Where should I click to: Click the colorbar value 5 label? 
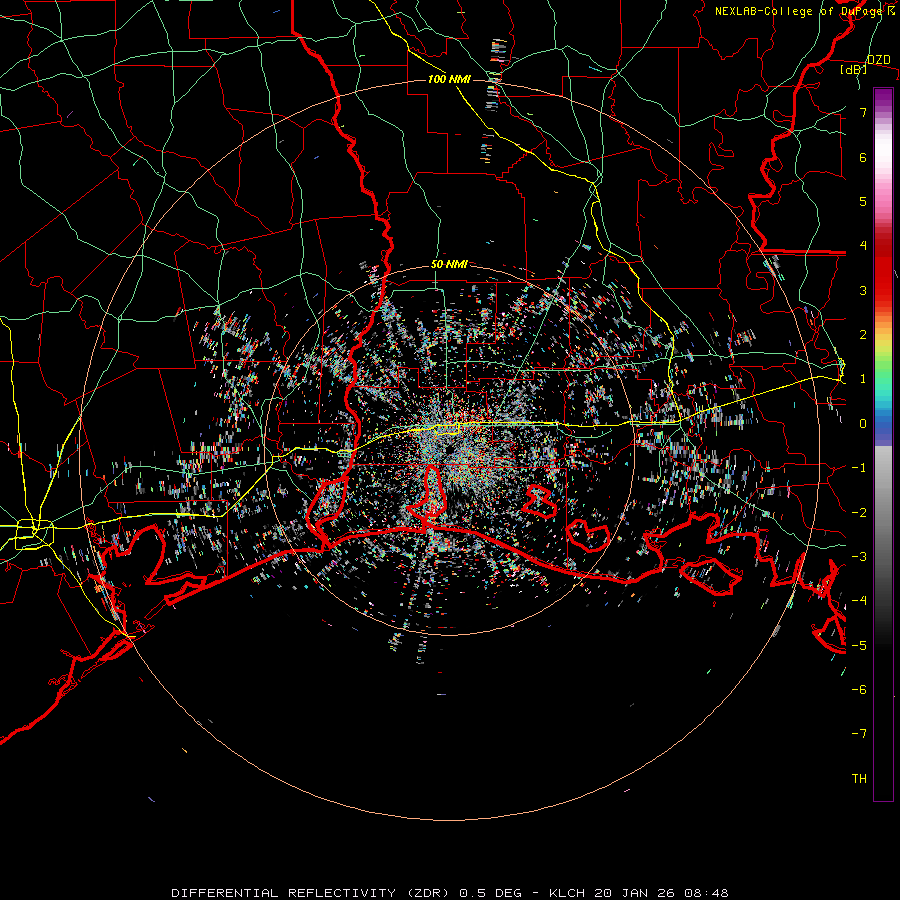pyautogui.click(x=863, y=201)
